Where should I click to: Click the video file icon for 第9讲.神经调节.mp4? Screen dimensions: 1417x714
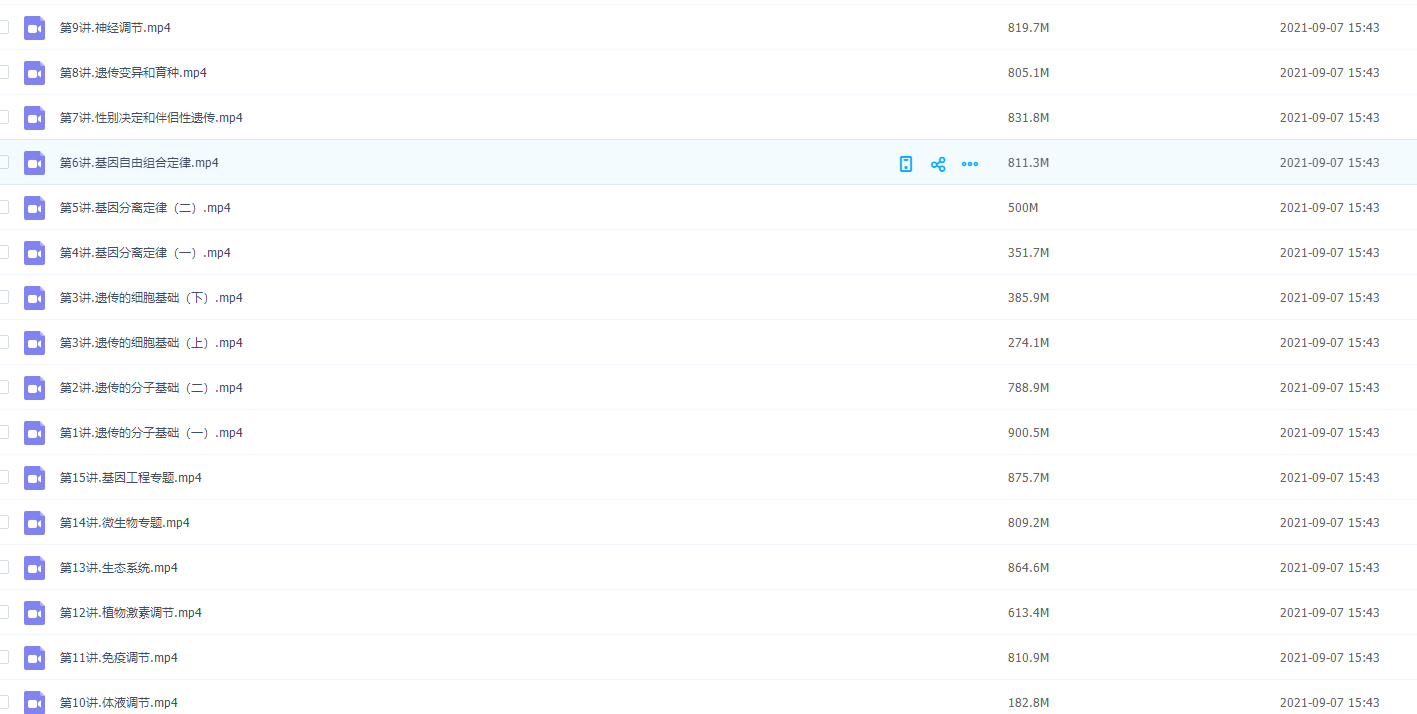(x=35, y=28)
